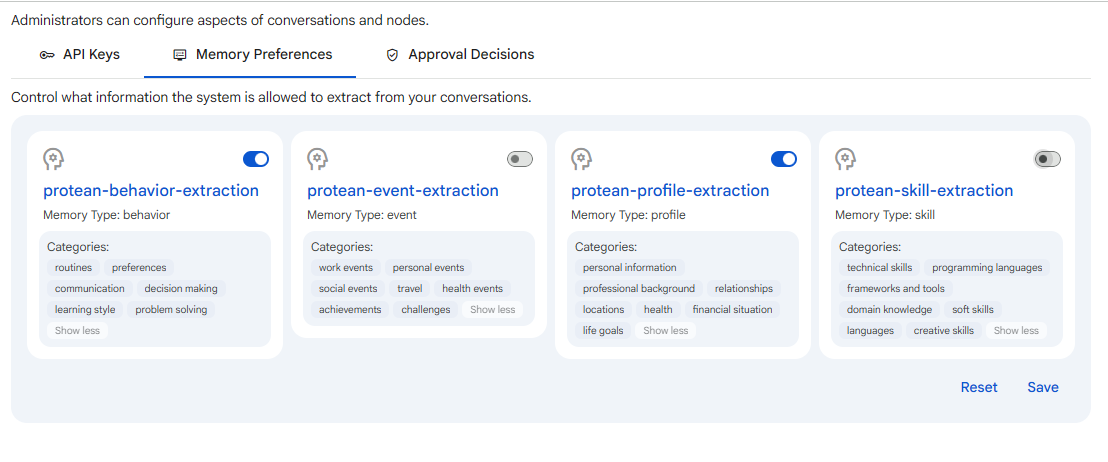Open the protean-event-extraction link
1108x462 pixels.
(403, 191)
